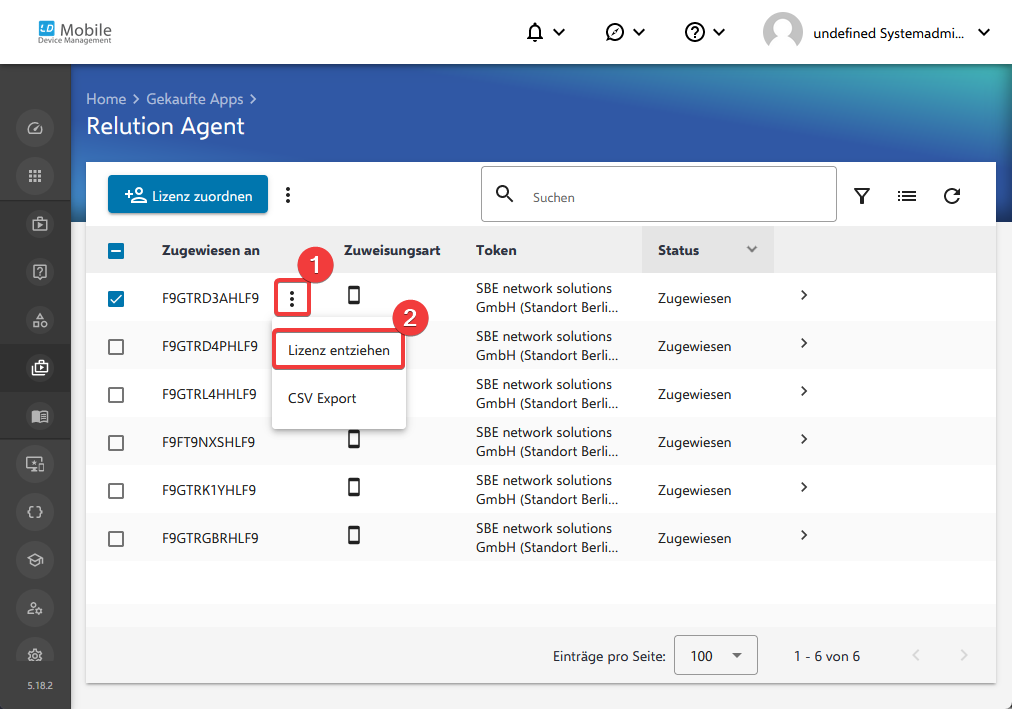Click the briefcase play icon in sidebar
The image size is (1012, 709).
39,224
